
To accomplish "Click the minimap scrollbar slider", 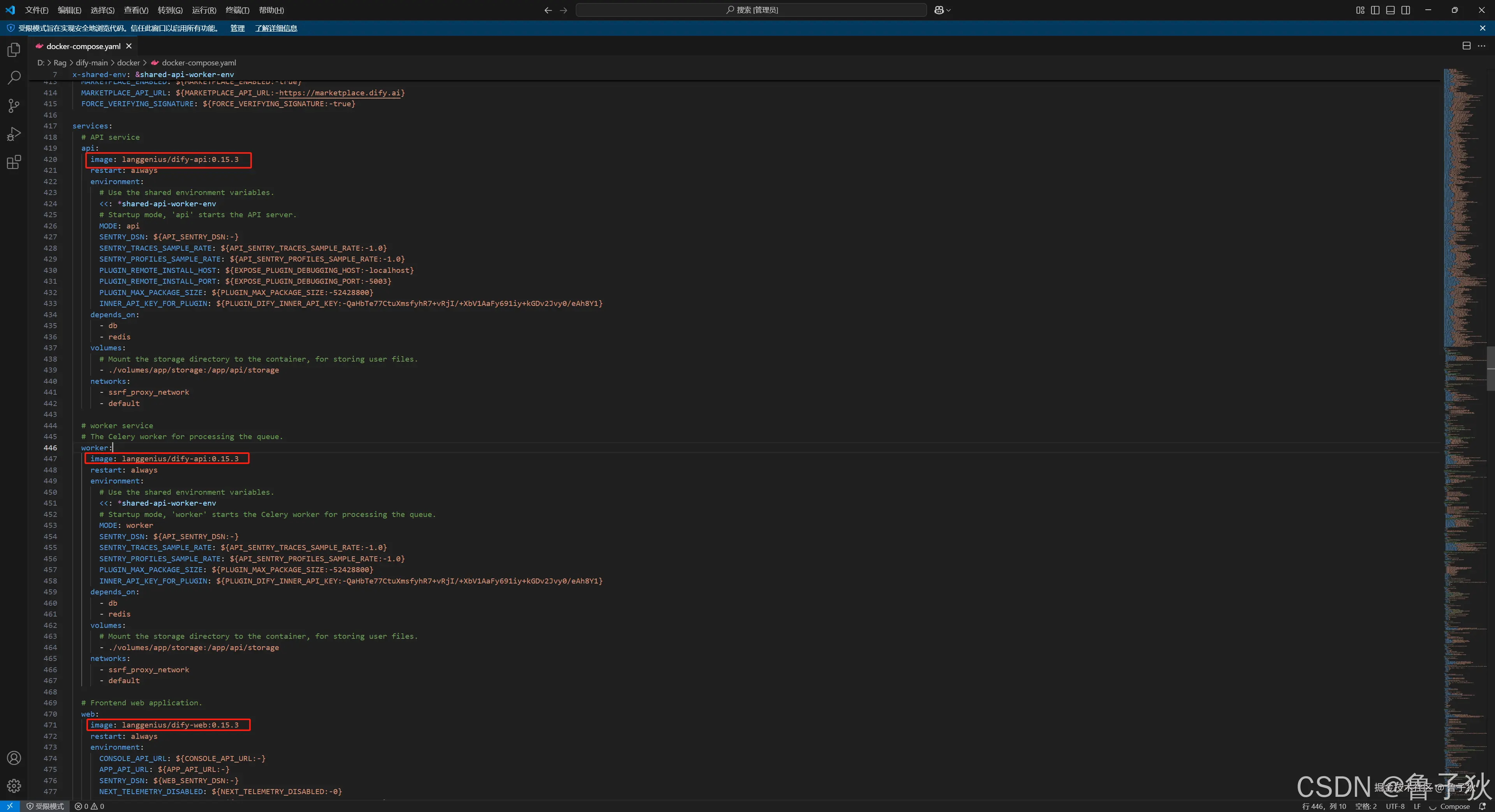I will pyautogui.click(x=1490, y=368).
